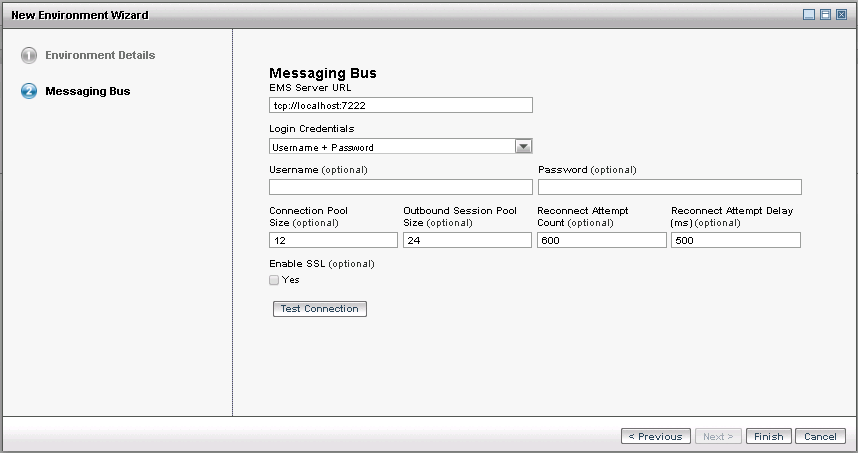Click the Password input field
The image size is (858, 453).
click(670, 187)
